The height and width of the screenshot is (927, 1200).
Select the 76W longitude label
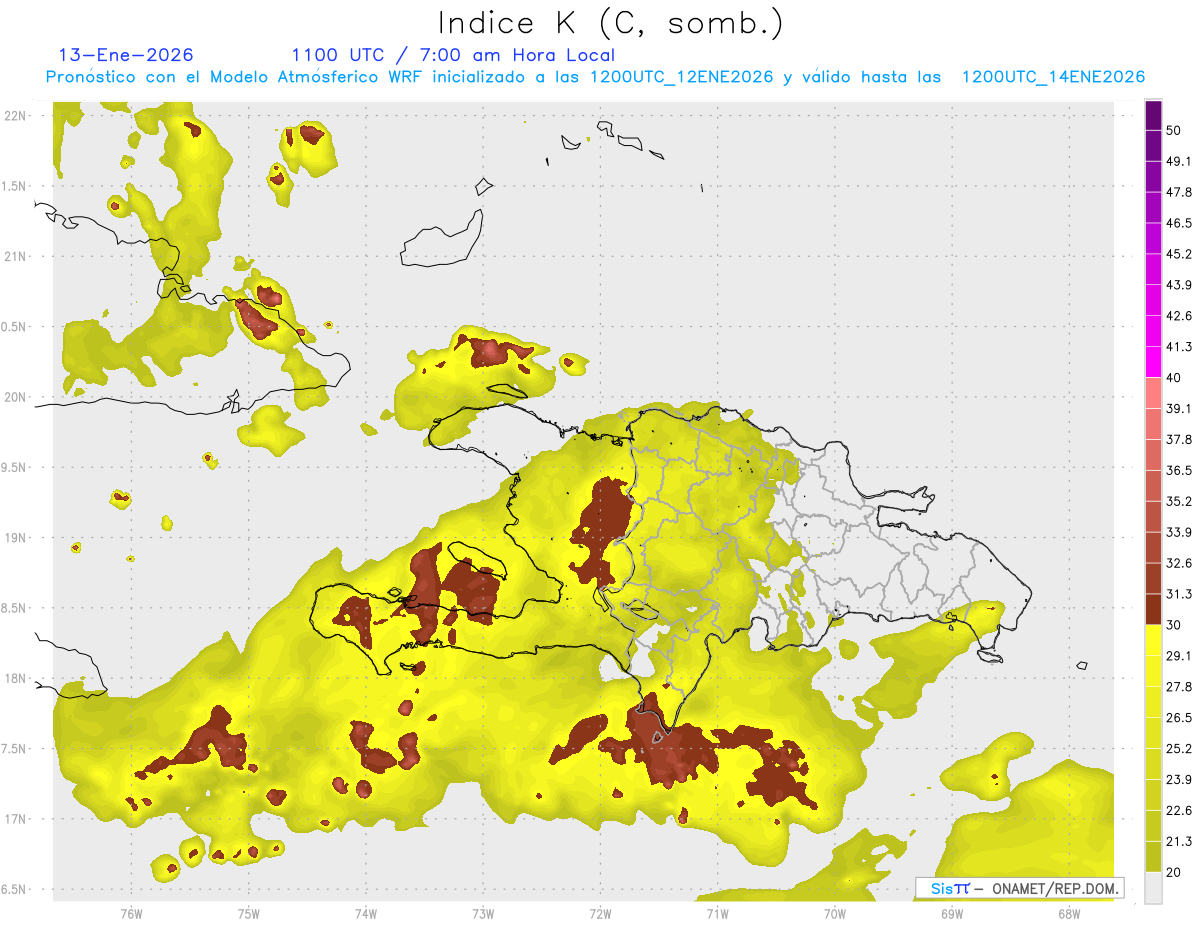(x=131, y=913)
